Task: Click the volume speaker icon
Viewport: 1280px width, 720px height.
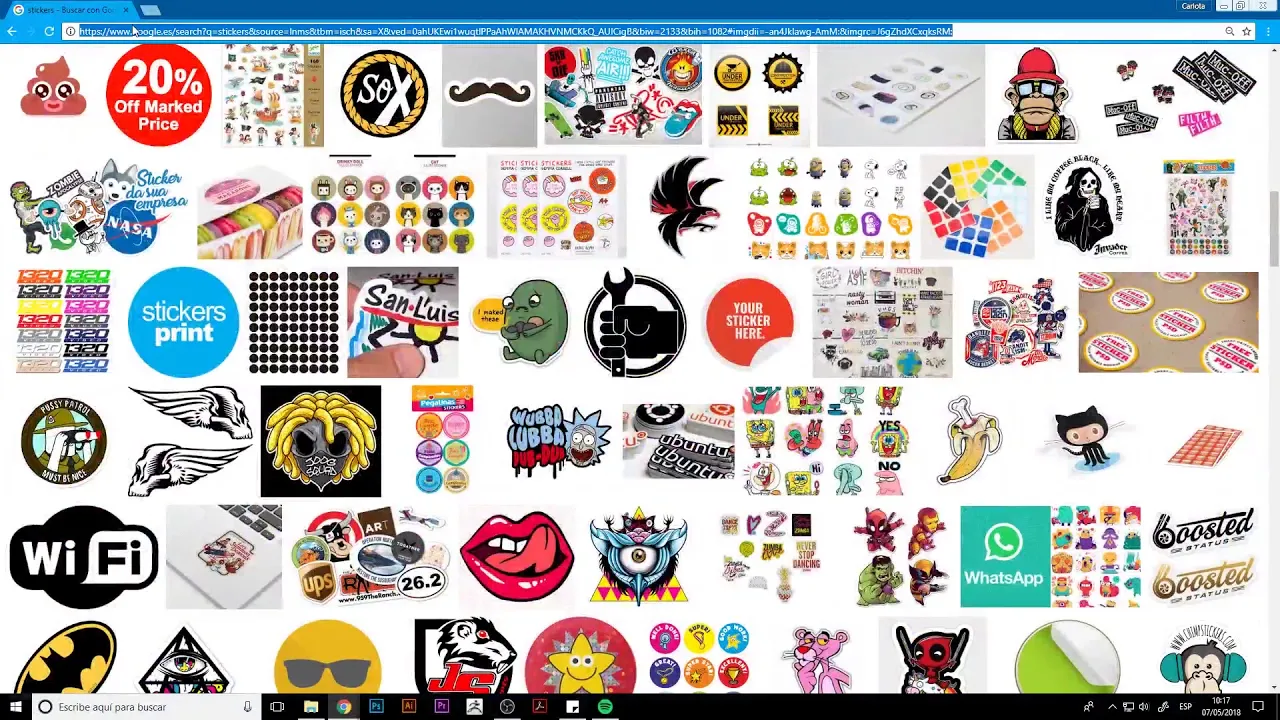Action: tap(1144, 707)
